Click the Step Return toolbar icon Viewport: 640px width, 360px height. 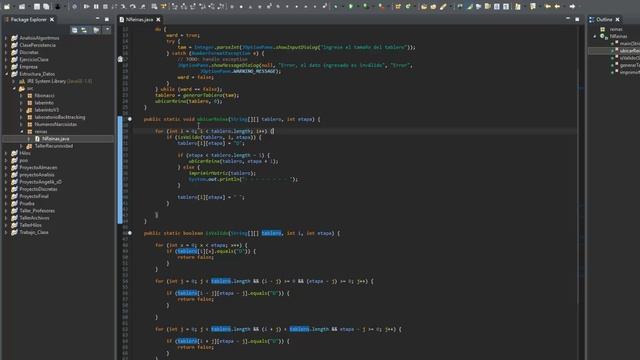pyautogui.click(x=143, y=7)
